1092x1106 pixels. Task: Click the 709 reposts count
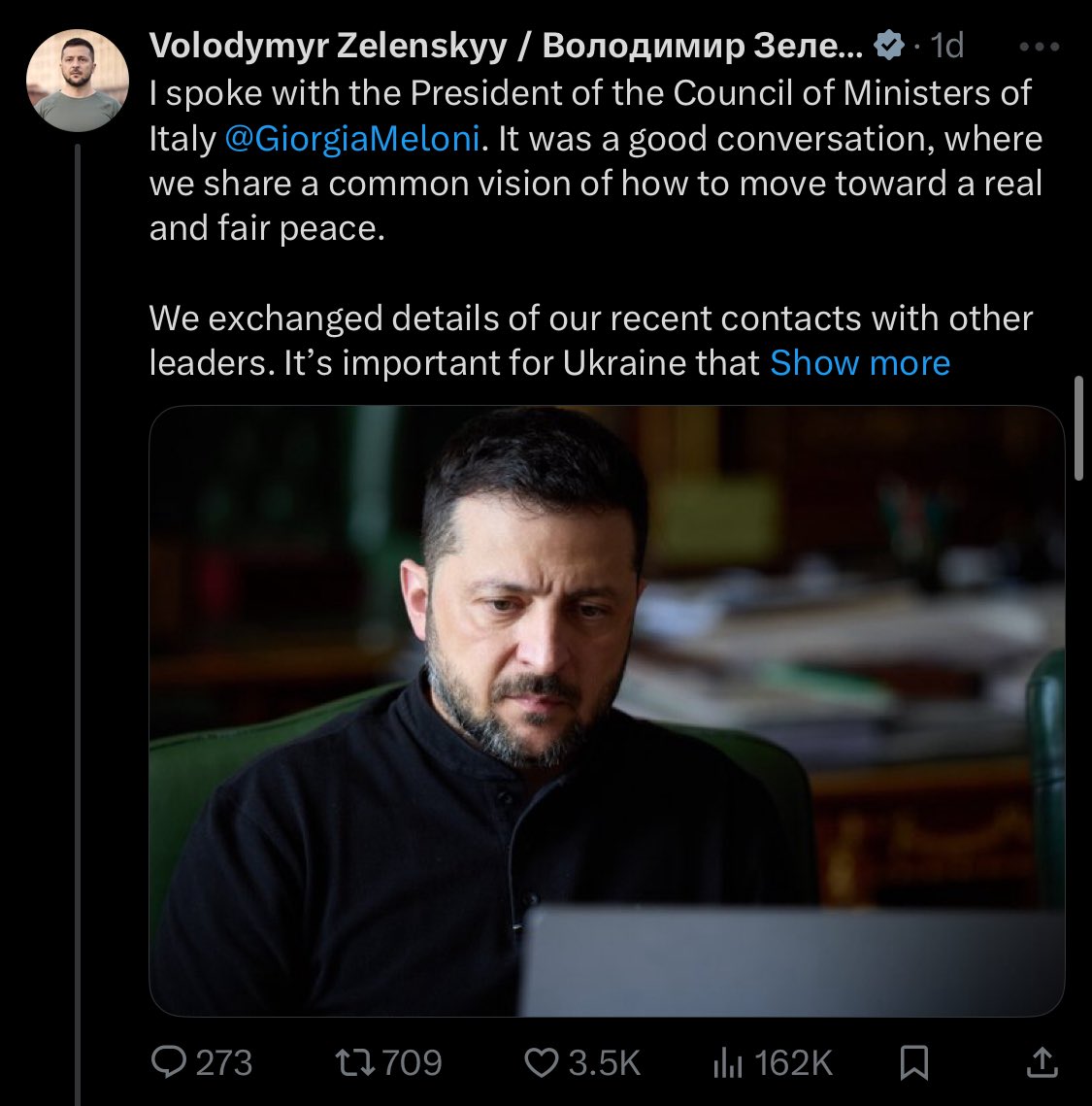(412, 1062)
